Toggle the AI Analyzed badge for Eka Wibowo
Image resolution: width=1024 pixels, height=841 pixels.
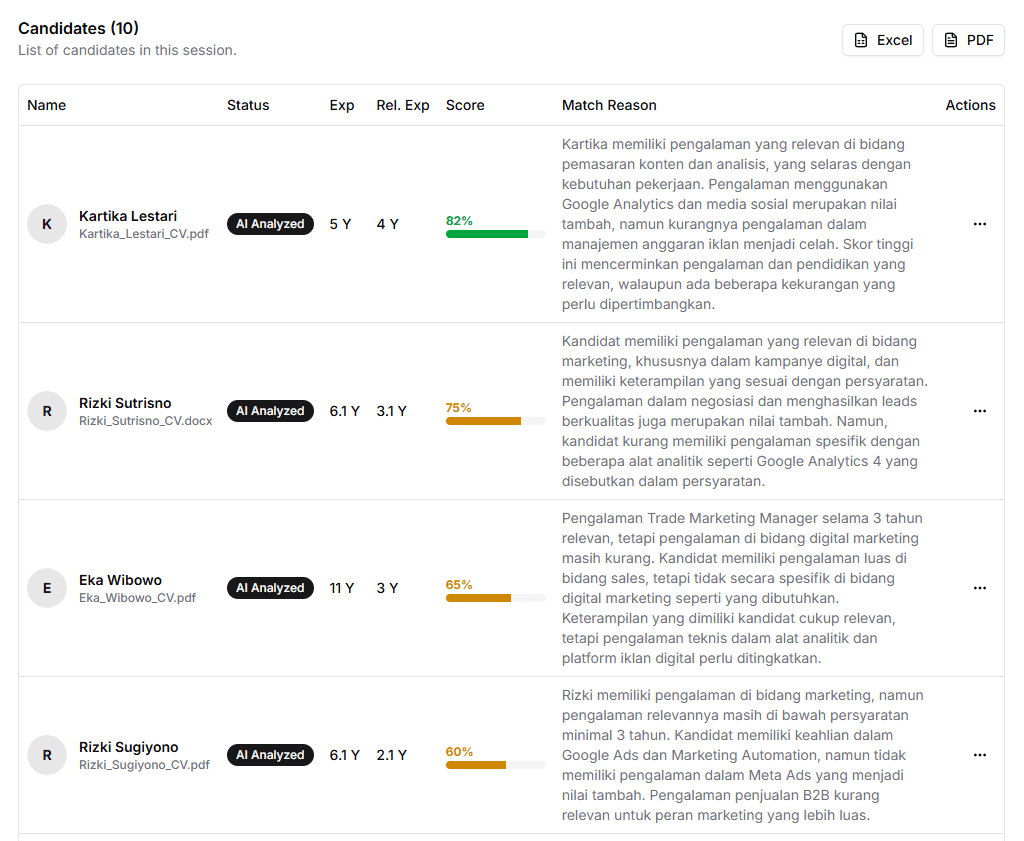click(x=270, y=588)
